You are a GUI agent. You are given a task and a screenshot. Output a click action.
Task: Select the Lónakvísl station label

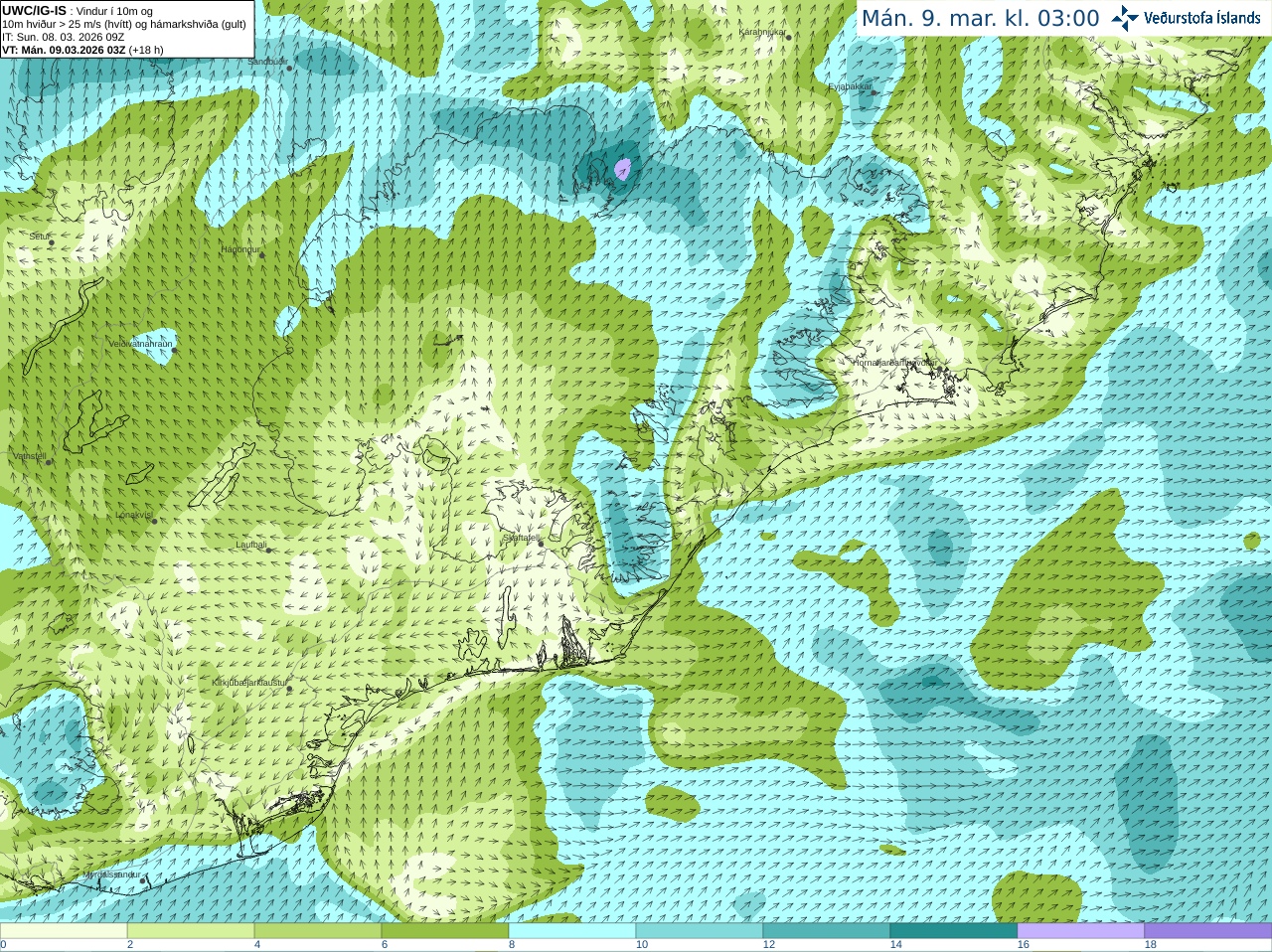click(x=133, y=515)
